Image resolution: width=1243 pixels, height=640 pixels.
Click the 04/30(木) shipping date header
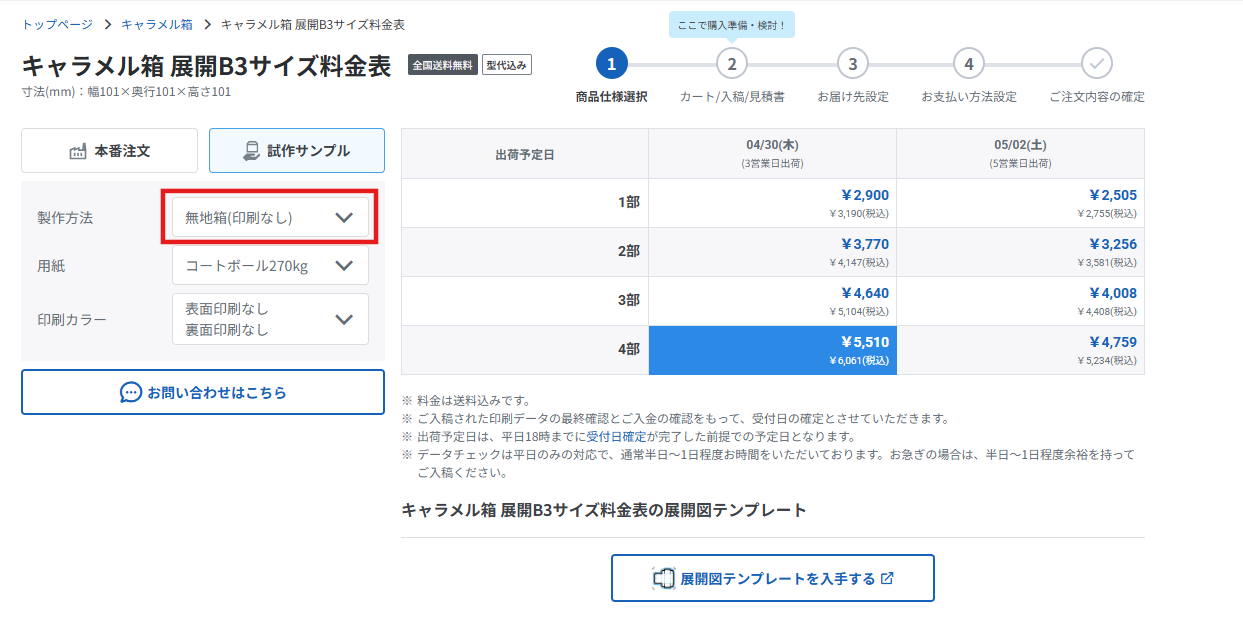(x=773, y=154)
